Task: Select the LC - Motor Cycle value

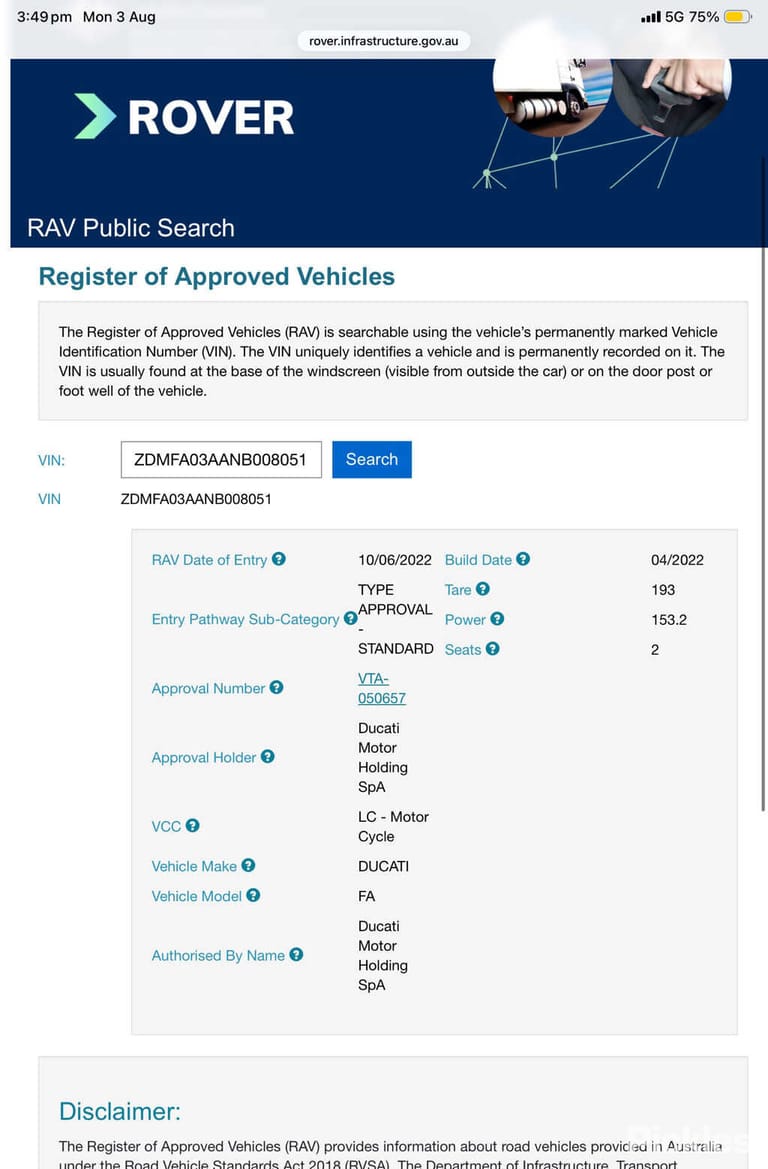Action: pos(394,827)
